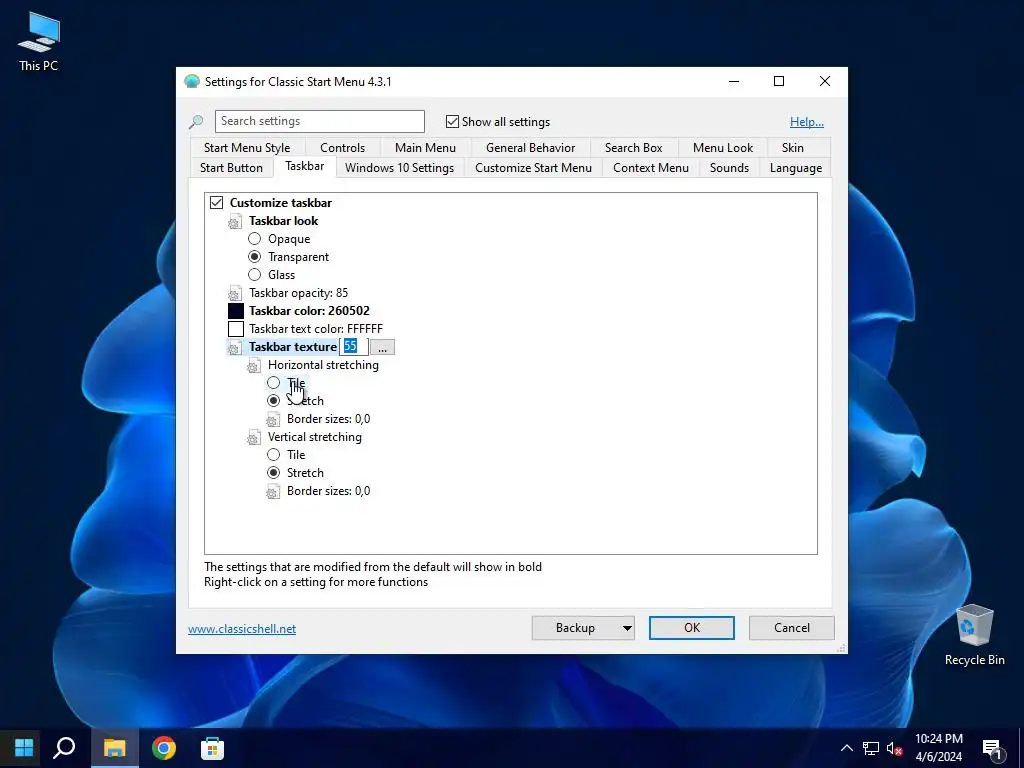The height and width of the screenshot is (768, 1024).
Task: Select Stretch under Vertical stretching
Action: pos(273,473)
